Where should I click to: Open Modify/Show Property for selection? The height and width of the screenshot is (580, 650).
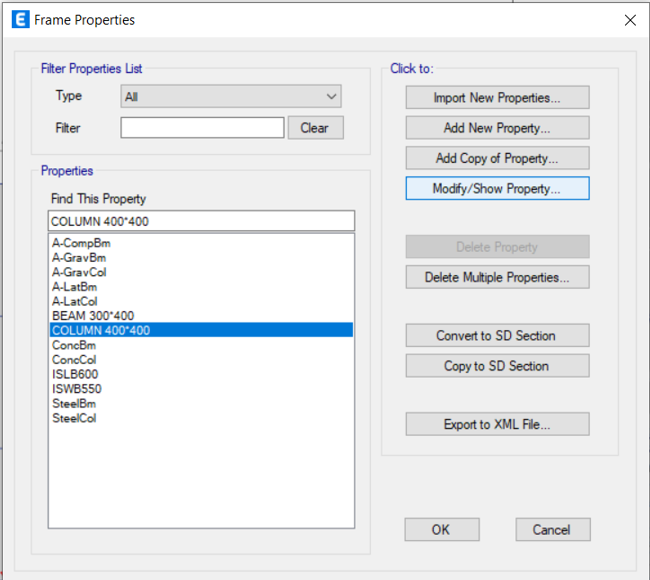click(x=497, y=188)
